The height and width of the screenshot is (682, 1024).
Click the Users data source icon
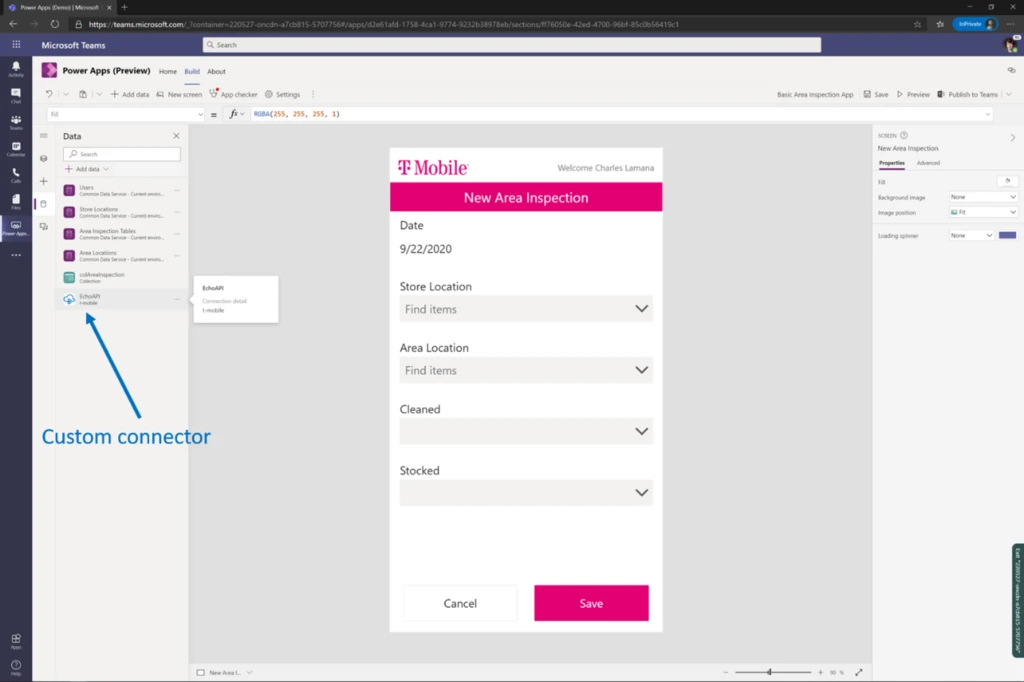[x=69, y=190]
